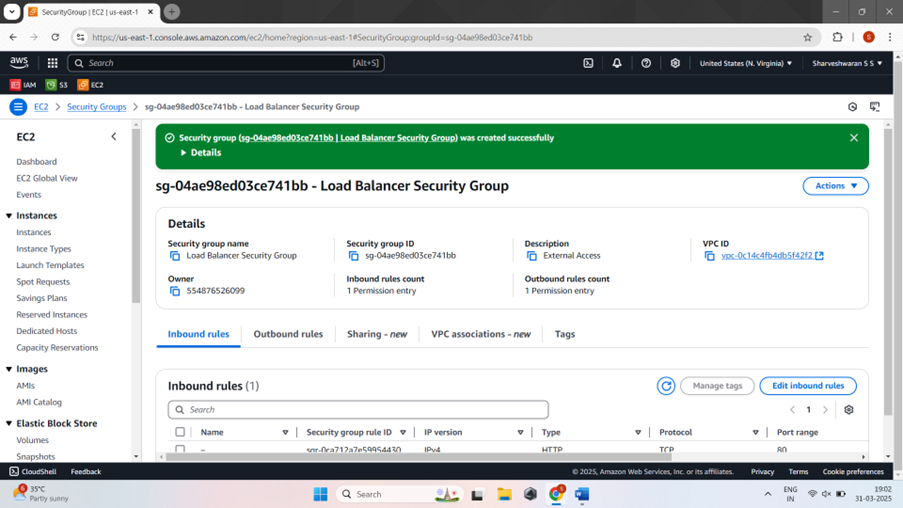Image resolution: width=903 pixels, height=508 pixels.
Task: Open the recent activity clock icon
Action: point(852,107)
